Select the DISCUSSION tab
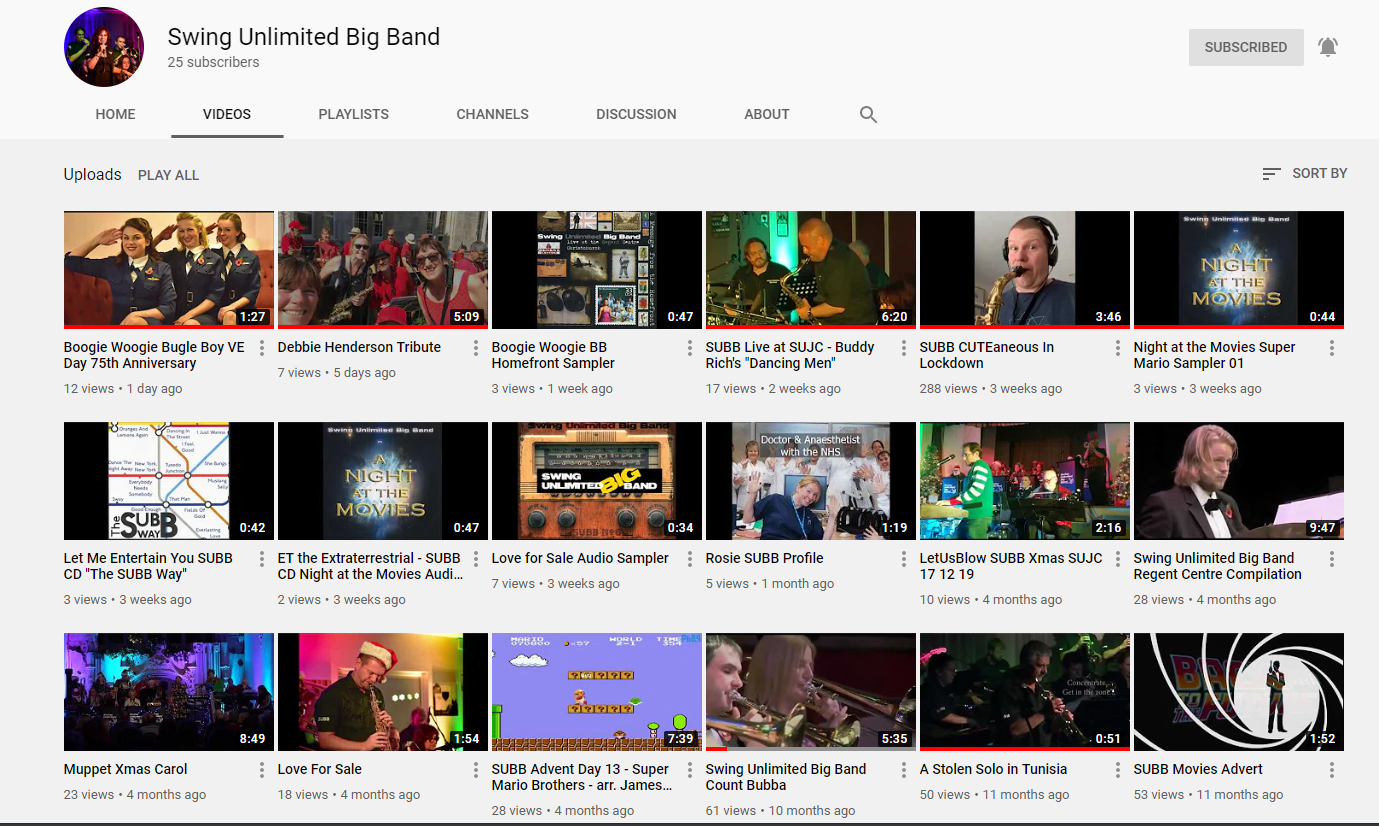Viewport: 1379px width, 826px height. pyautogui.click(x=636, y=114)
